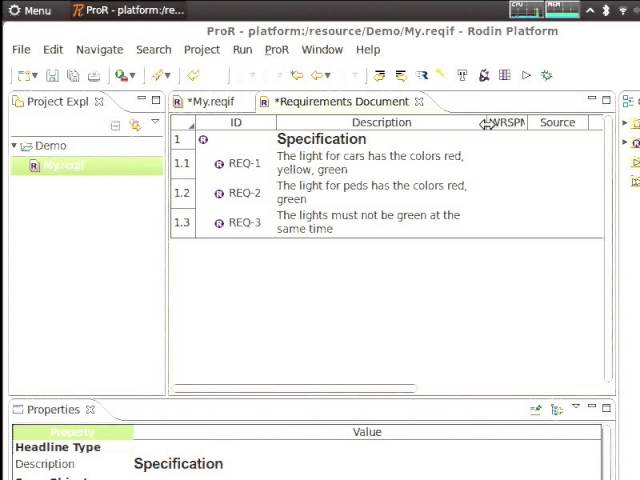Click the REQ-2 requirement icon
This screenshot has width=640, height=480.
pos(219,193)
